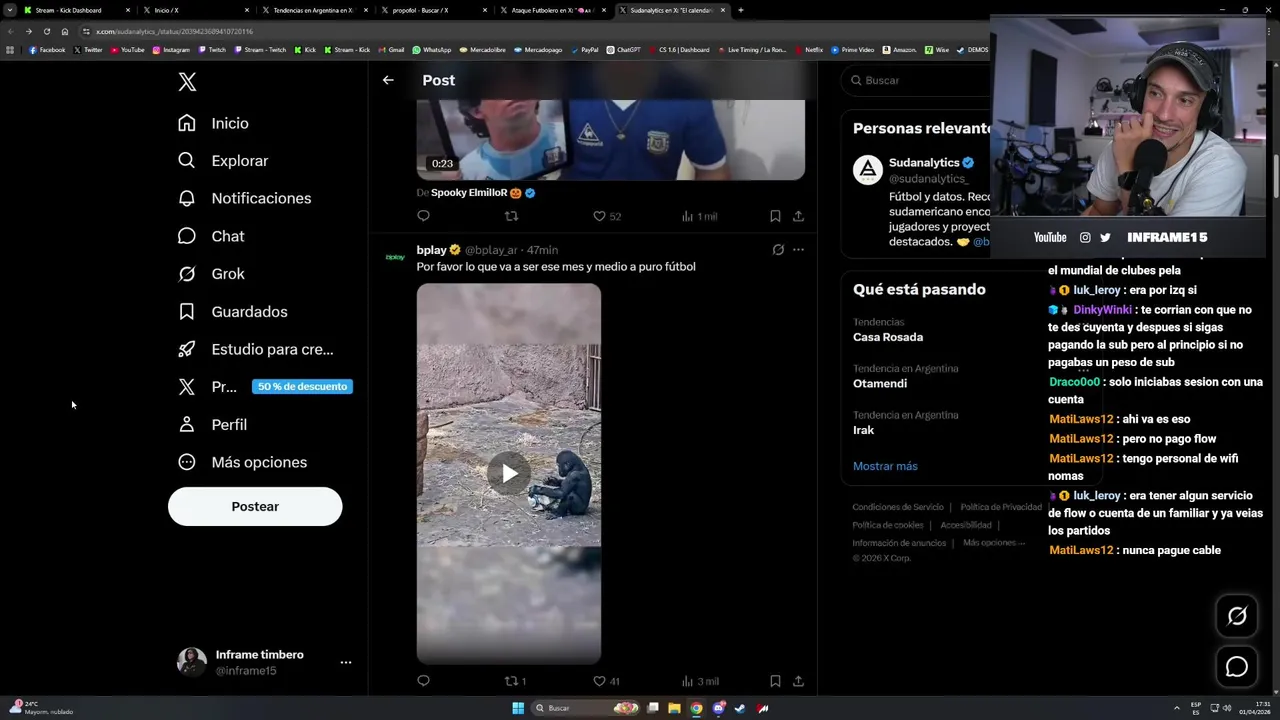The height and width of the screenshot is (720, 1280).
Task: Open the Facebook bookmark
Action: [47, 50]
